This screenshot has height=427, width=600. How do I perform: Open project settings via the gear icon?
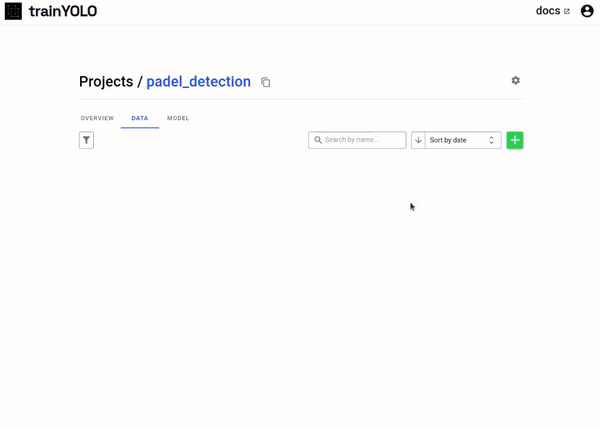515,80
